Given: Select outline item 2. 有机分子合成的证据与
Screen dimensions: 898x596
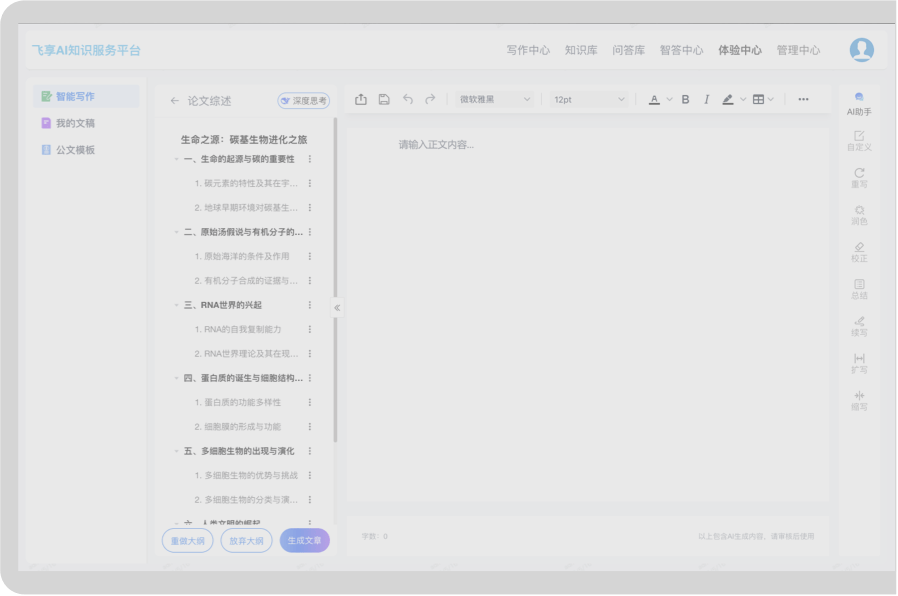Looking at the screenshot, I should pyautogui.click(x=246, y=281).
